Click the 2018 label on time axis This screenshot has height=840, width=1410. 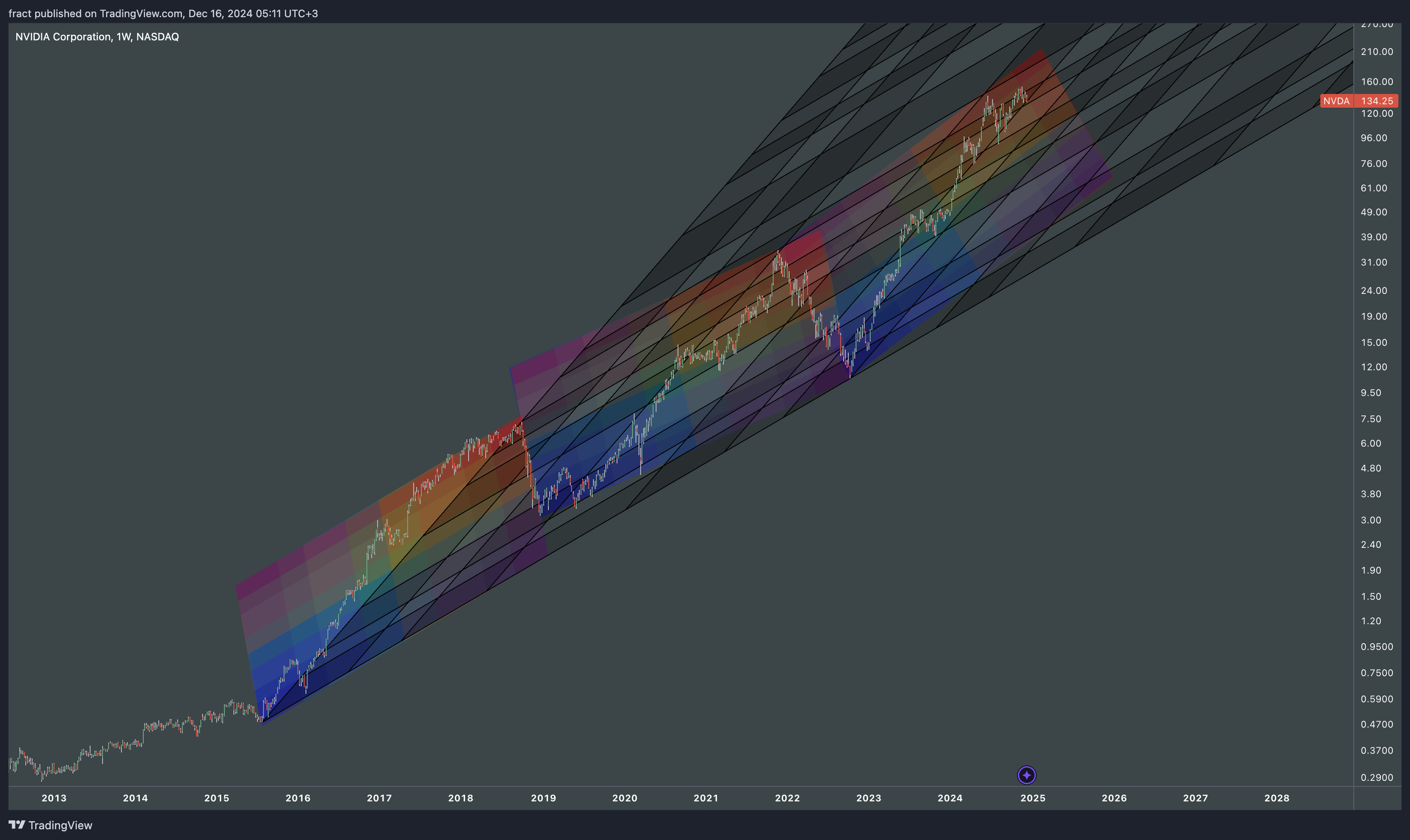(x=461, y=798)
